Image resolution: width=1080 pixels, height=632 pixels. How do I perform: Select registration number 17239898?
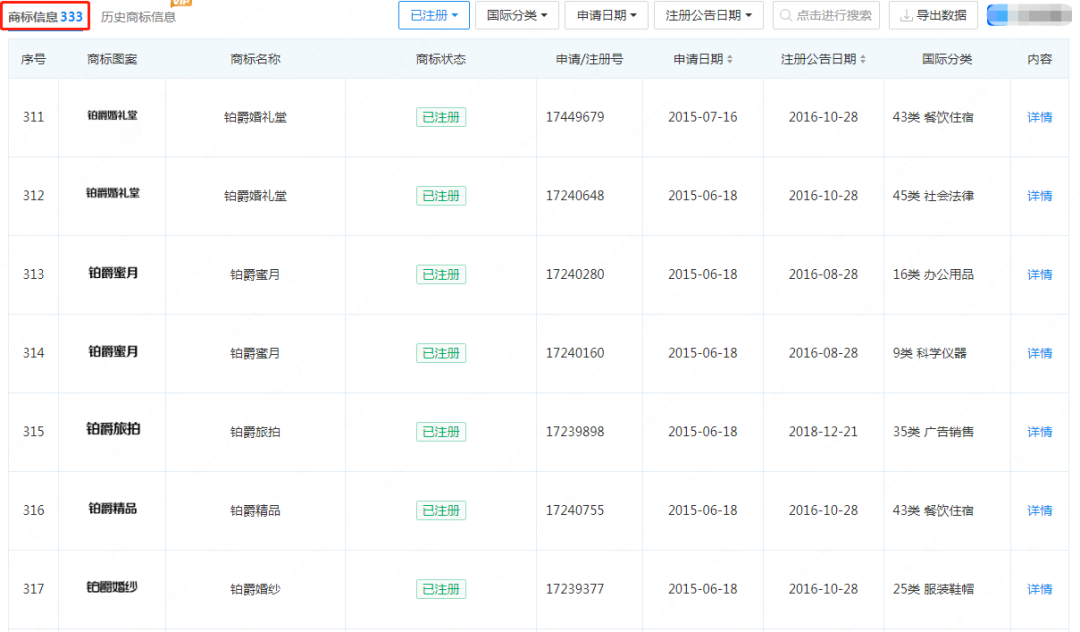coord(575,432)
